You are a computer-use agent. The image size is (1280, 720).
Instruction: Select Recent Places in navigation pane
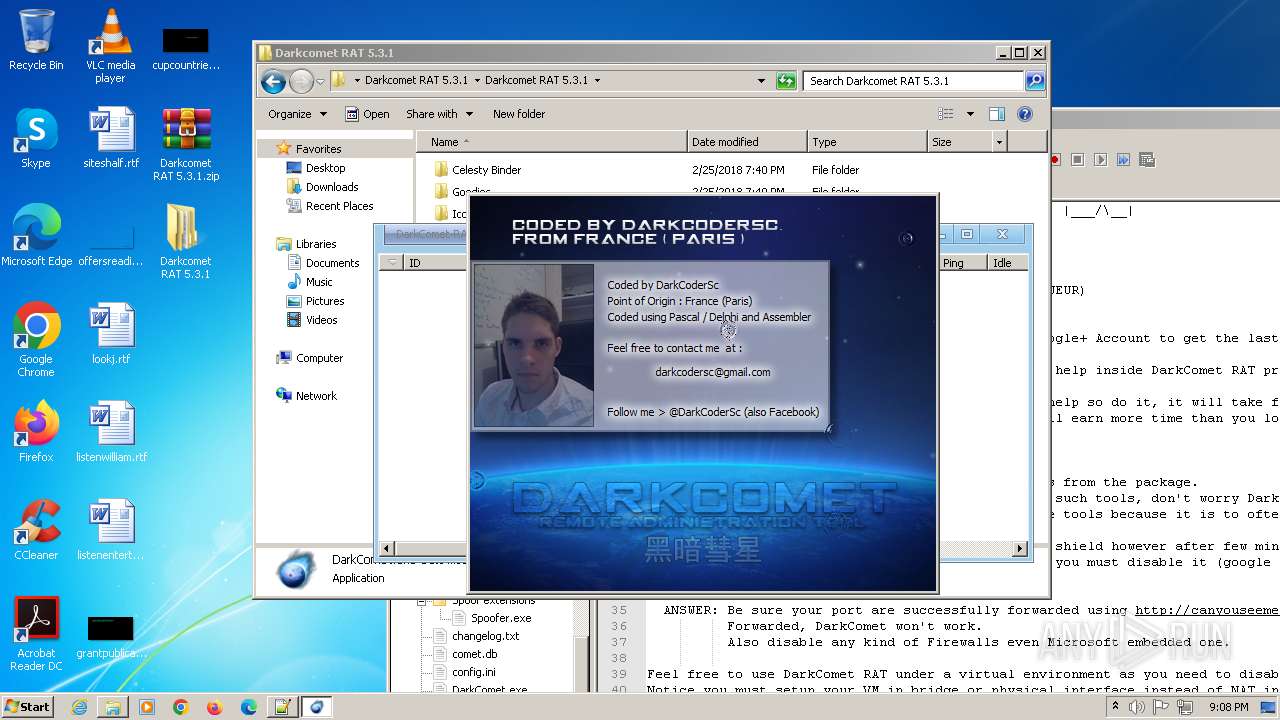click(x=339, y=206)
